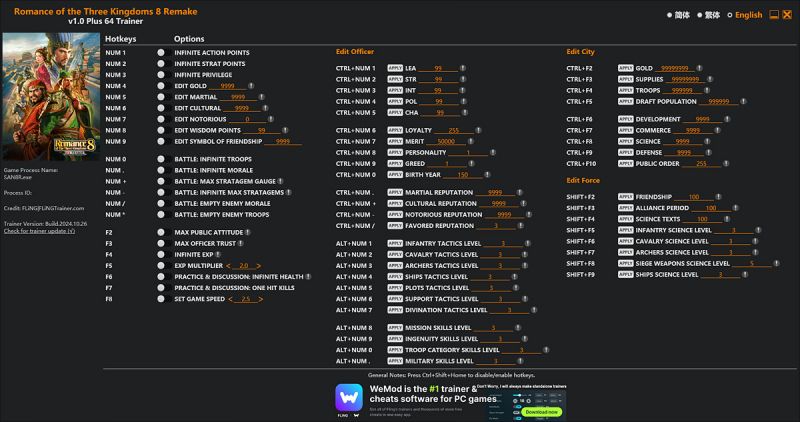Click info icon beside Siege Weapons Science Level

tap(776, 263)
